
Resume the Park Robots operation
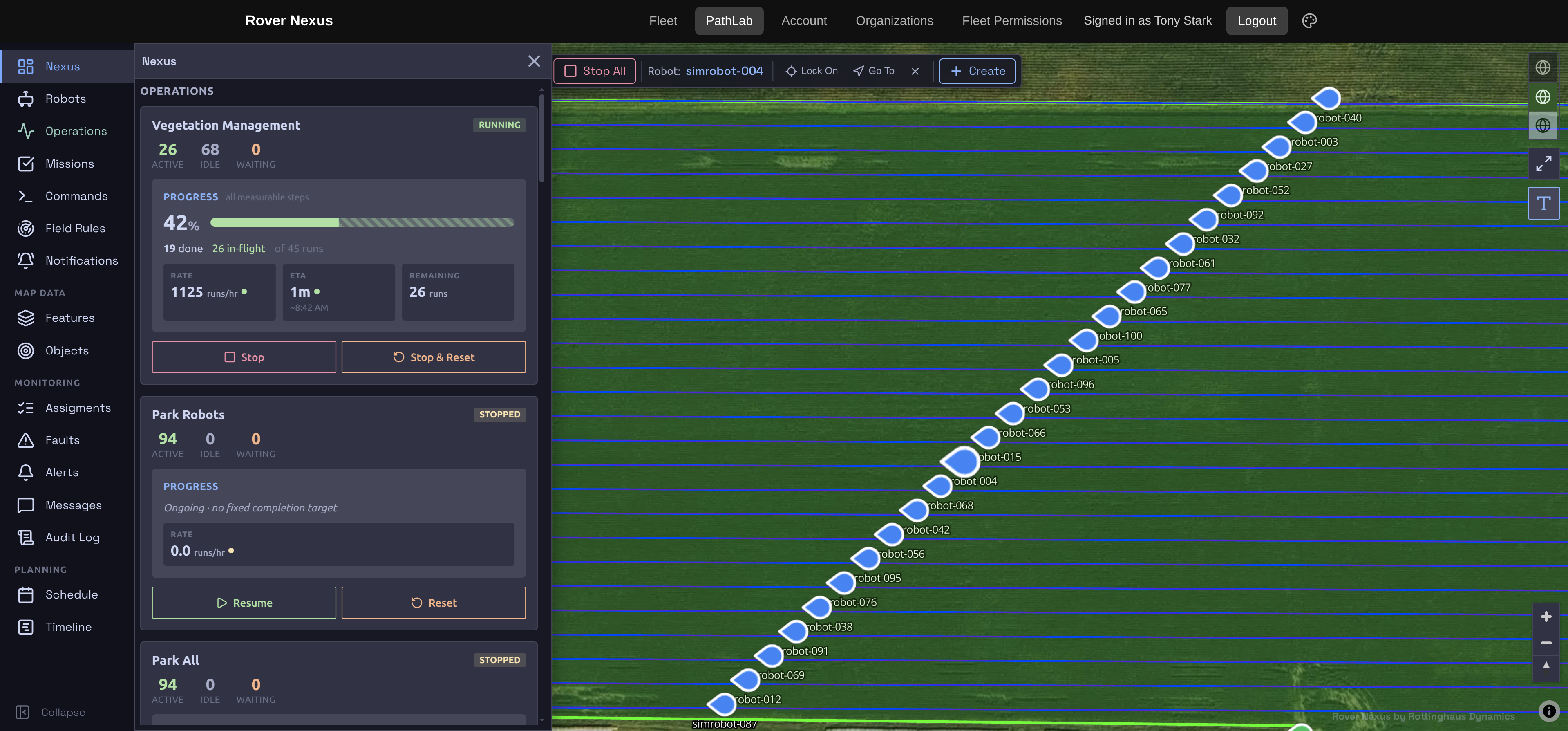[x=244, y=603]
